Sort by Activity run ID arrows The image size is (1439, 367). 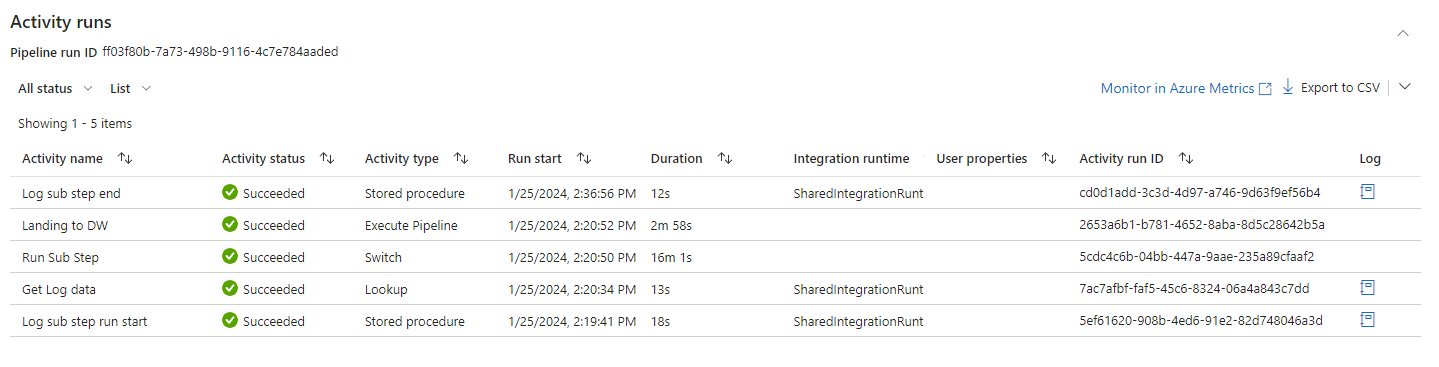(1186, 158)
